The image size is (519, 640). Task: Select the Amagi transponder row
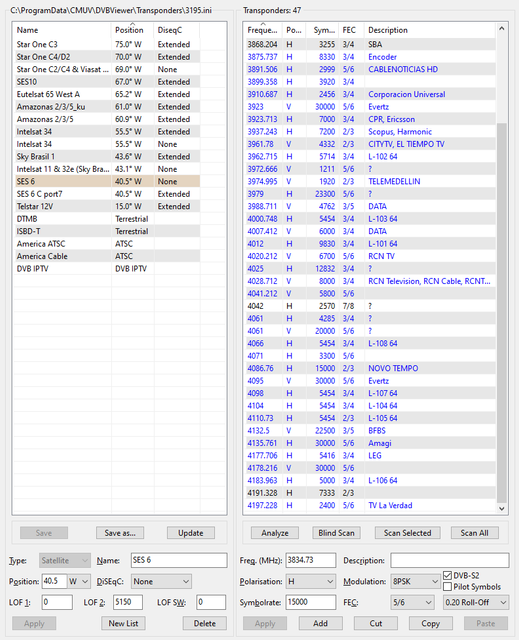point(370,443)
